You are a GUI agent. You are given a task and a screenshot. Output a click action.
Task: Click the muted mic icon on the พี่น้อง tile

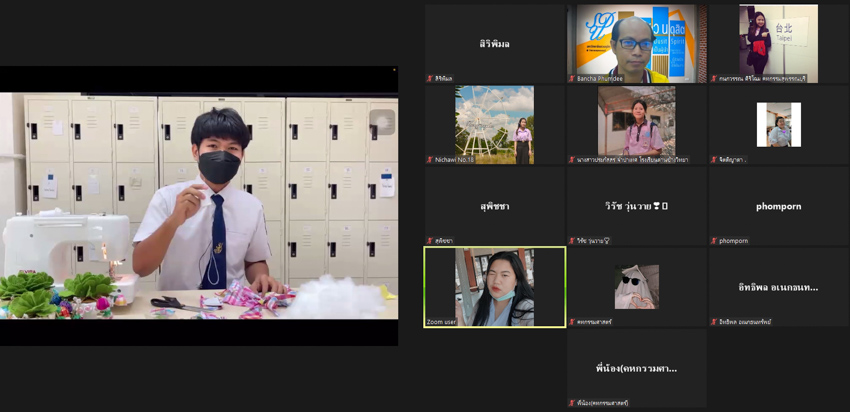click(x=572, y=403)
